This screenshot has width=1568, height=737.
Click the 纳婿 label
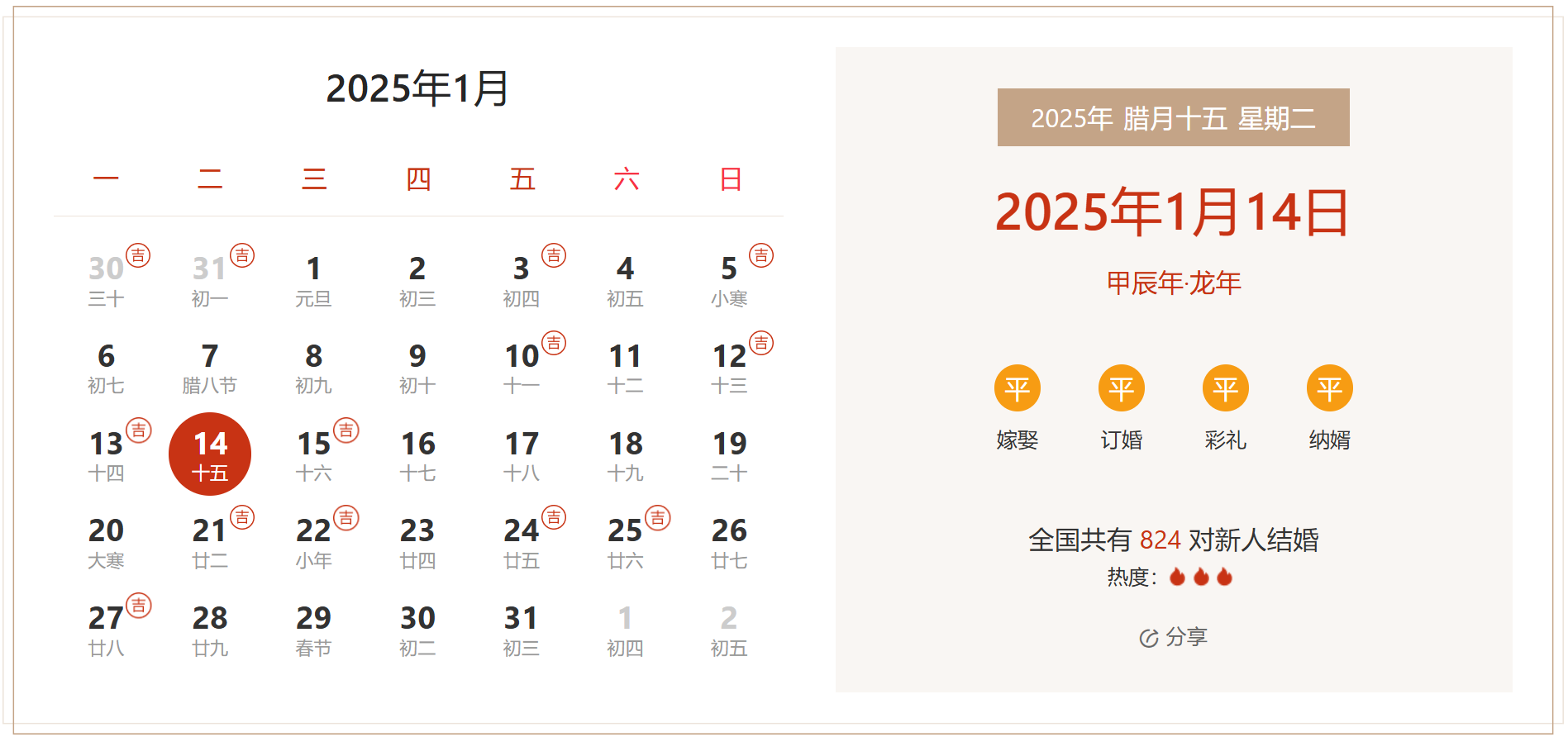coord(1330,440)
